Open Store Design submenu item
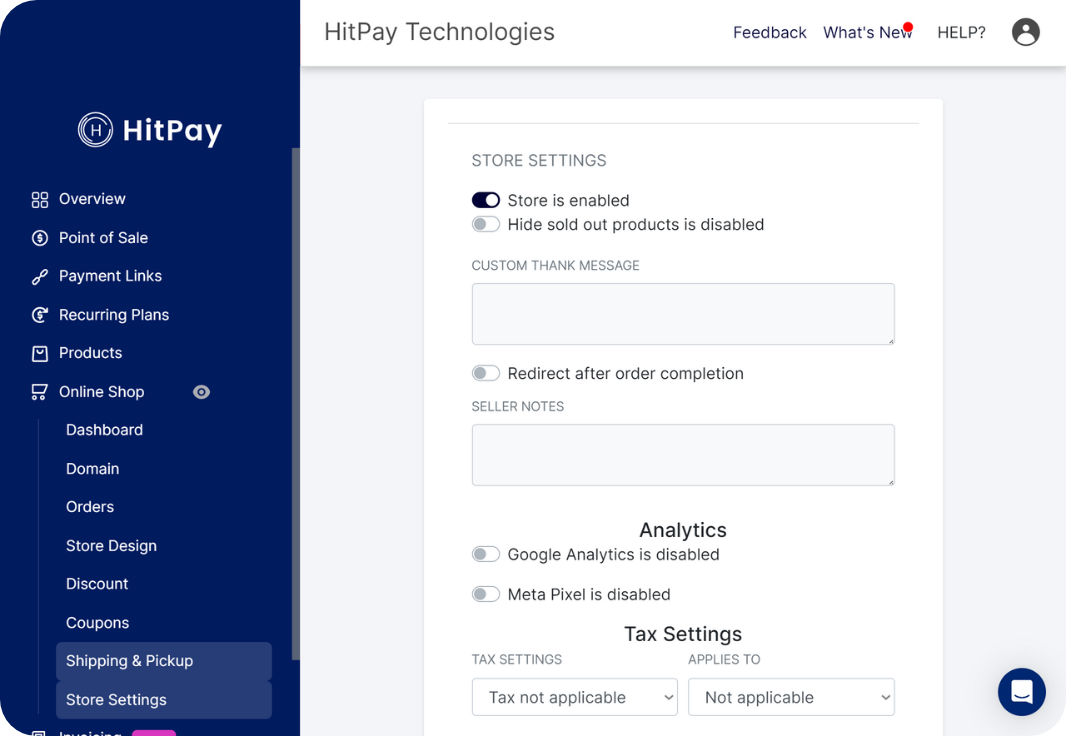This screenshot has width=1066, height=736. [111, 546]
